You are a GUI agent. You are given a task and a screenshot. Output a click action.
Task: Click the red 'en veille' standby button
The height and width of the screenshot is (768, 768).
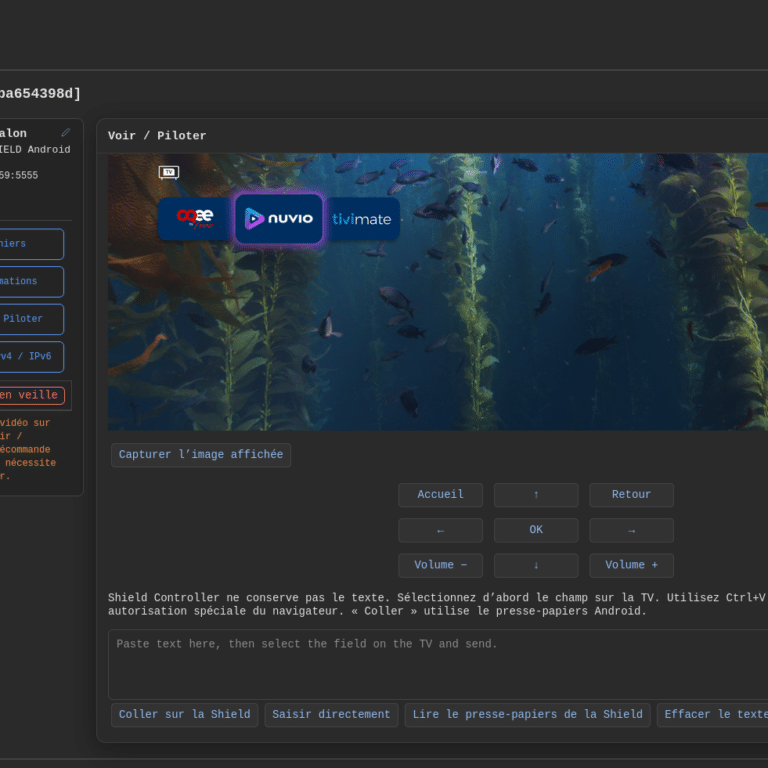32,395
